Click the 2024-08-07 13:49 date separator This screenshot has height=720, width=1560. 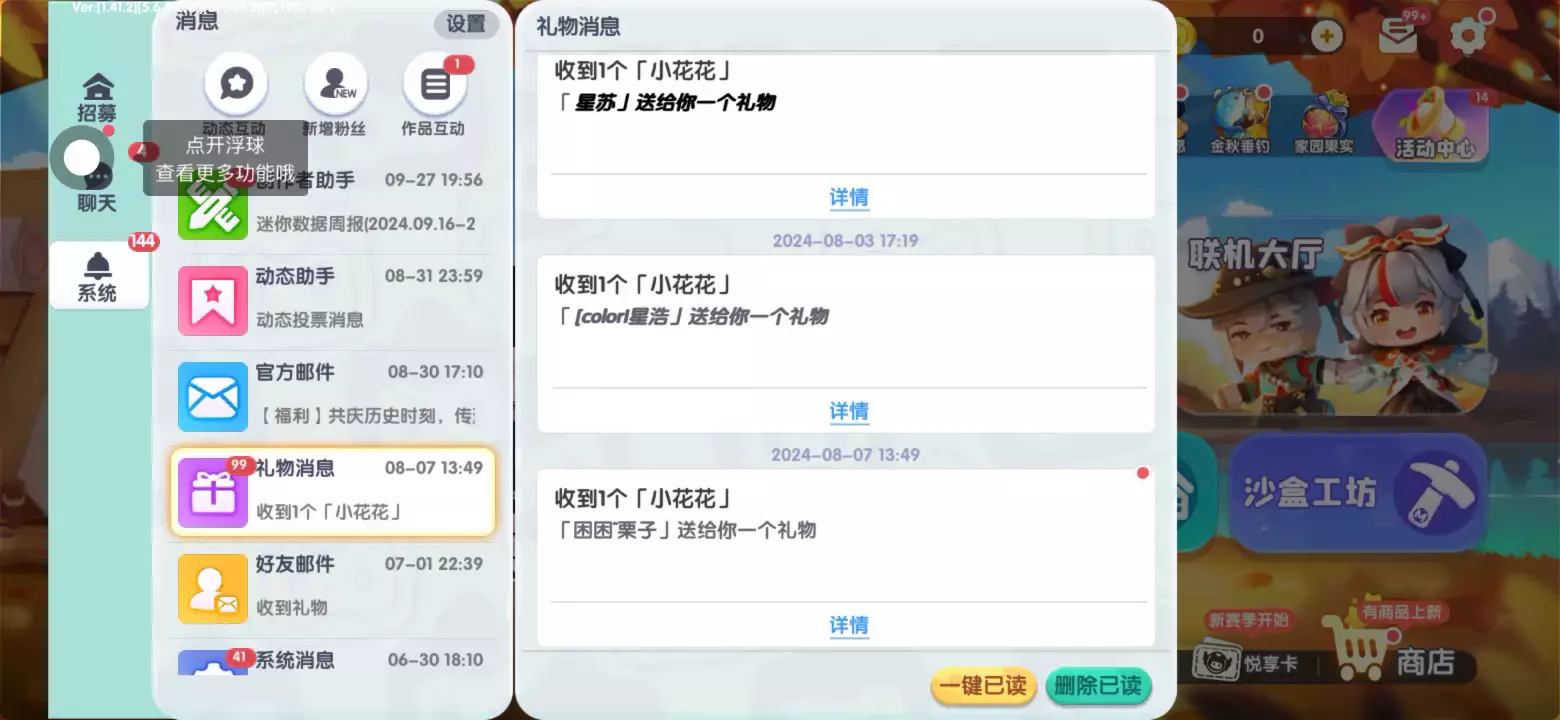tap(845, 455)
